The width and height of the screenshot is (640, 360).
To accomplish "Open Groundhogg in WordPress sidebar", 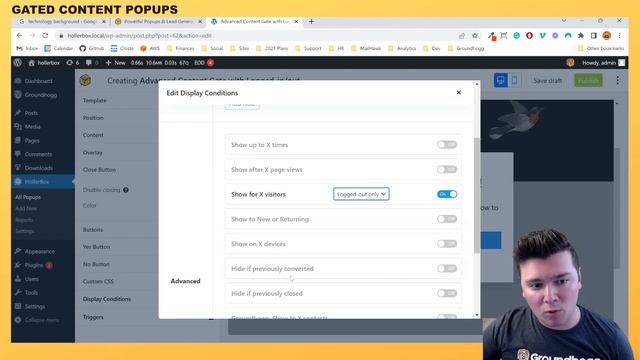I will pos(40,95).
